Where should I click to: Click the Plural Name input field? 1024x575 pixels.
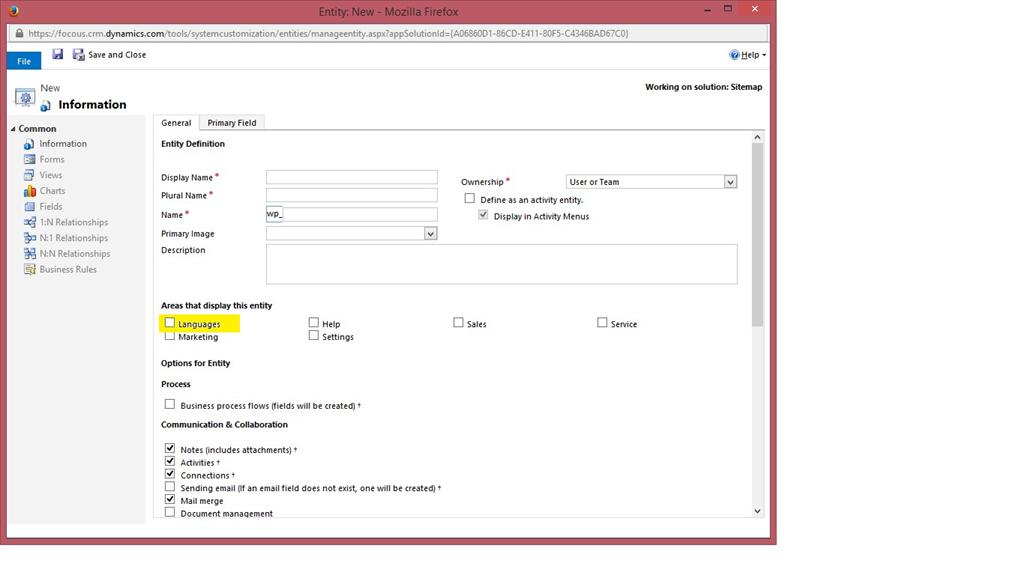coord(351,195)
